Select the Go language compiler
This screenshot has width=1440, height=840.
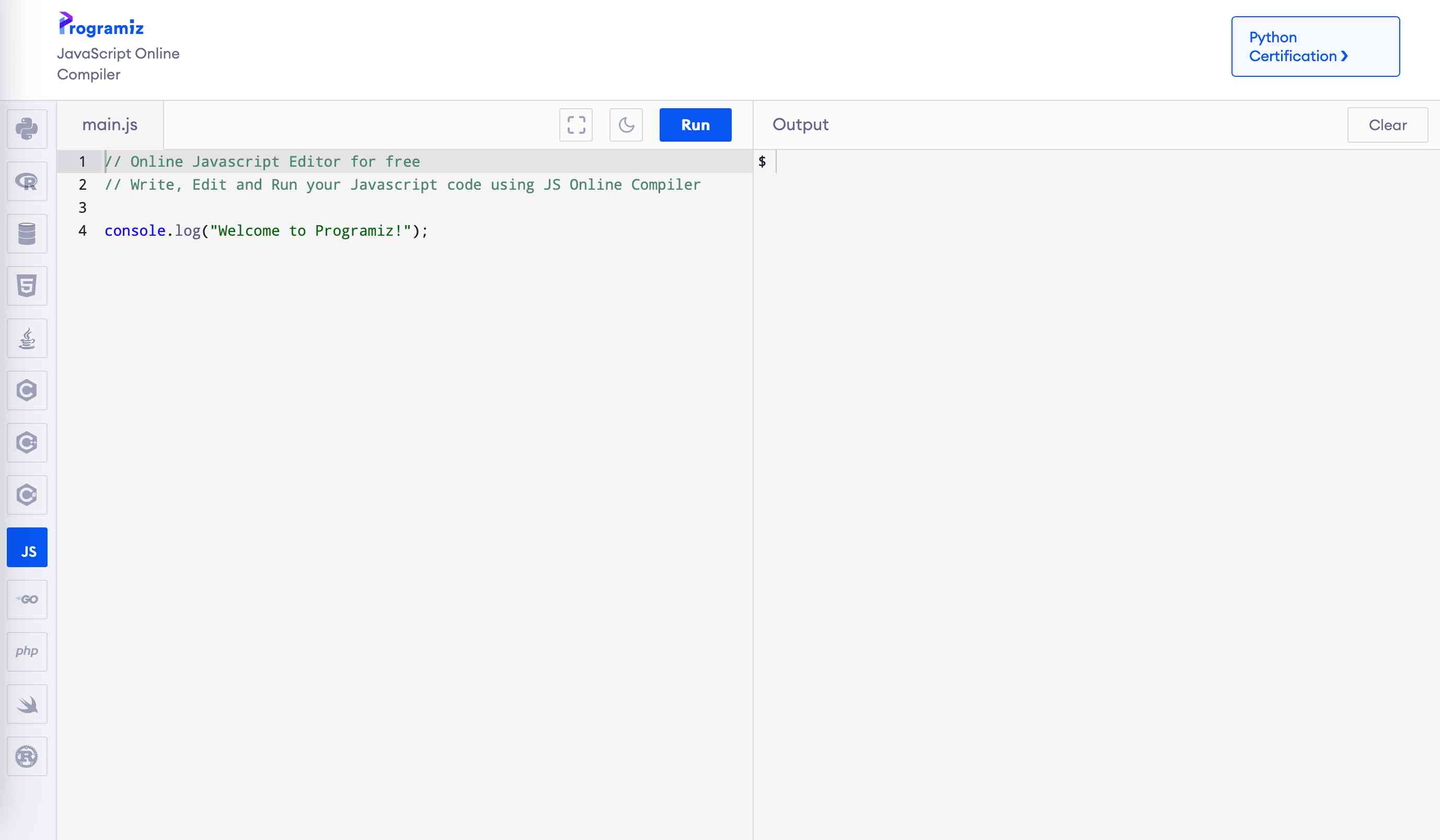point(27,600)
